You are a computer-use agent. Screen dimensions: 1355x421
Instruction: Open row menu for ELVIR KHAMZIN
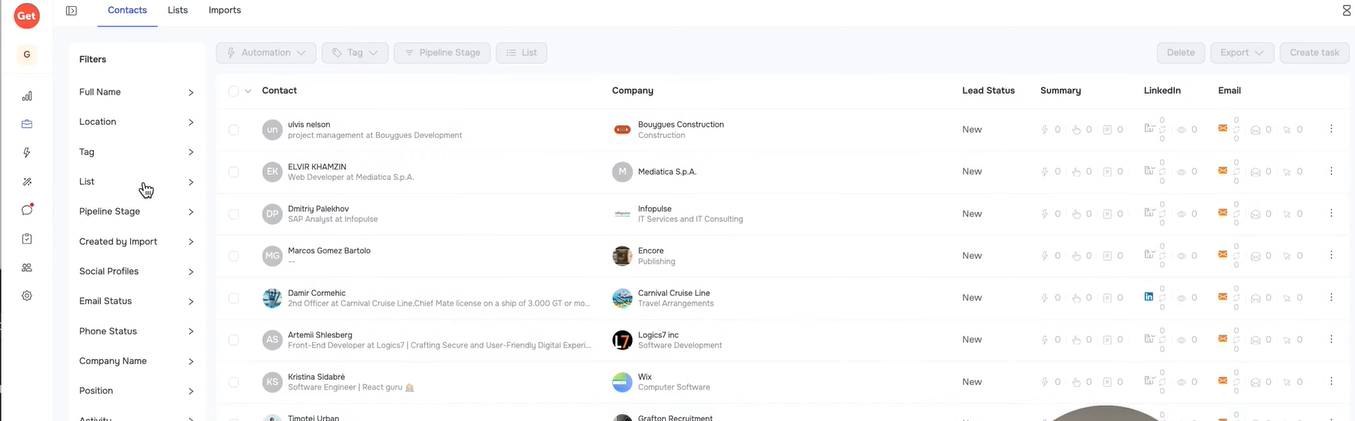pos(1331,171)
